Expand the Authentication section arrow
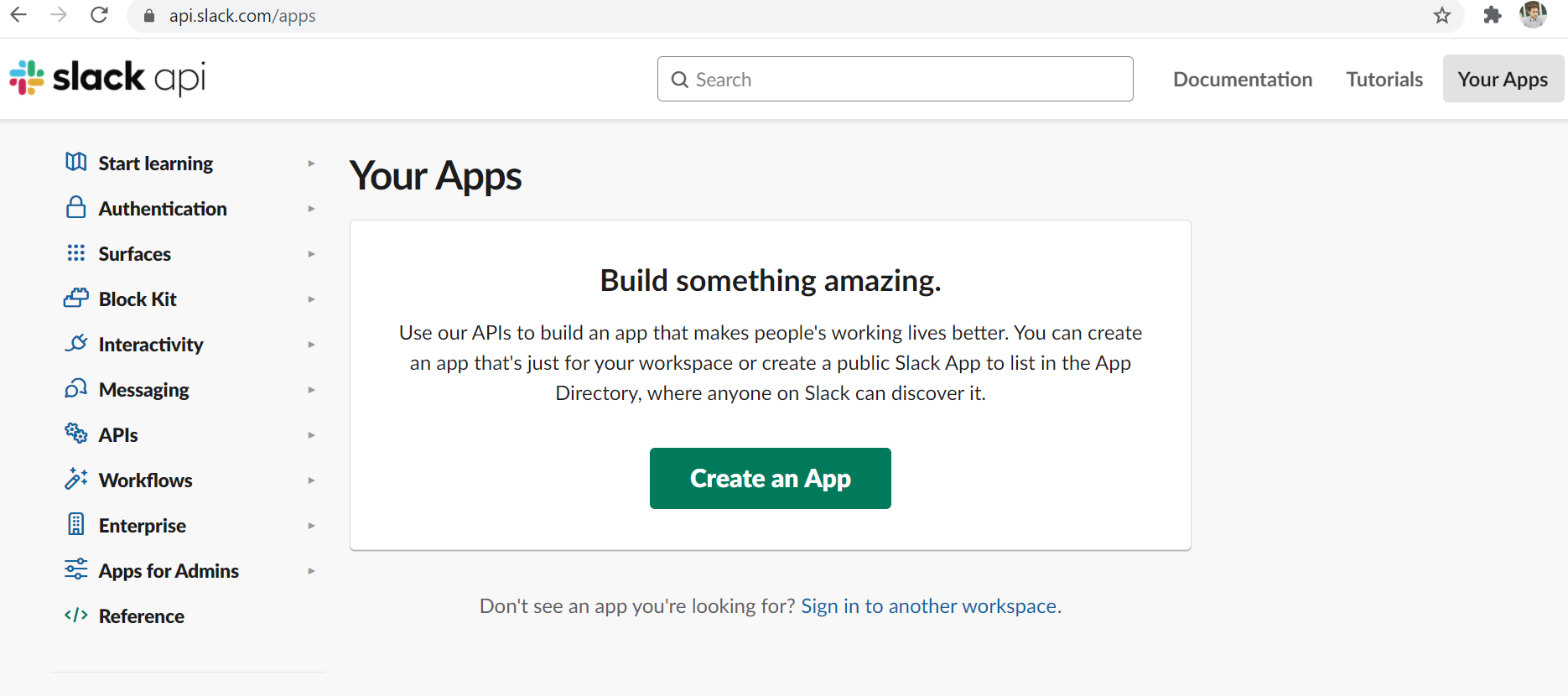1568x696 pixels. [311, 209]
